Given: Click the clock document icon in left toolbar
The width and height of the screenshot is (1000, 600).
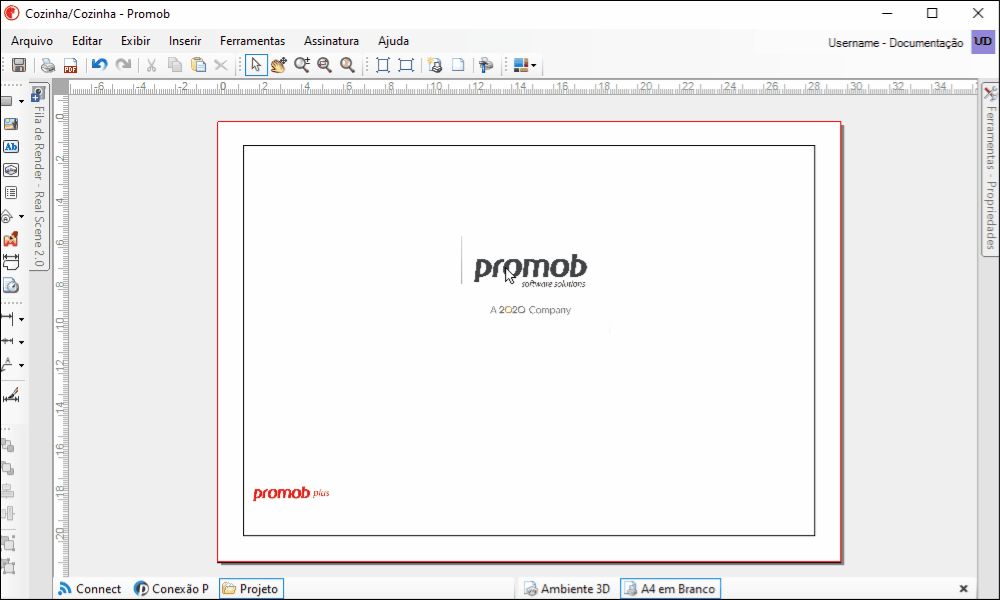Looking at the screenshot, I should click(x=11, y=285).
